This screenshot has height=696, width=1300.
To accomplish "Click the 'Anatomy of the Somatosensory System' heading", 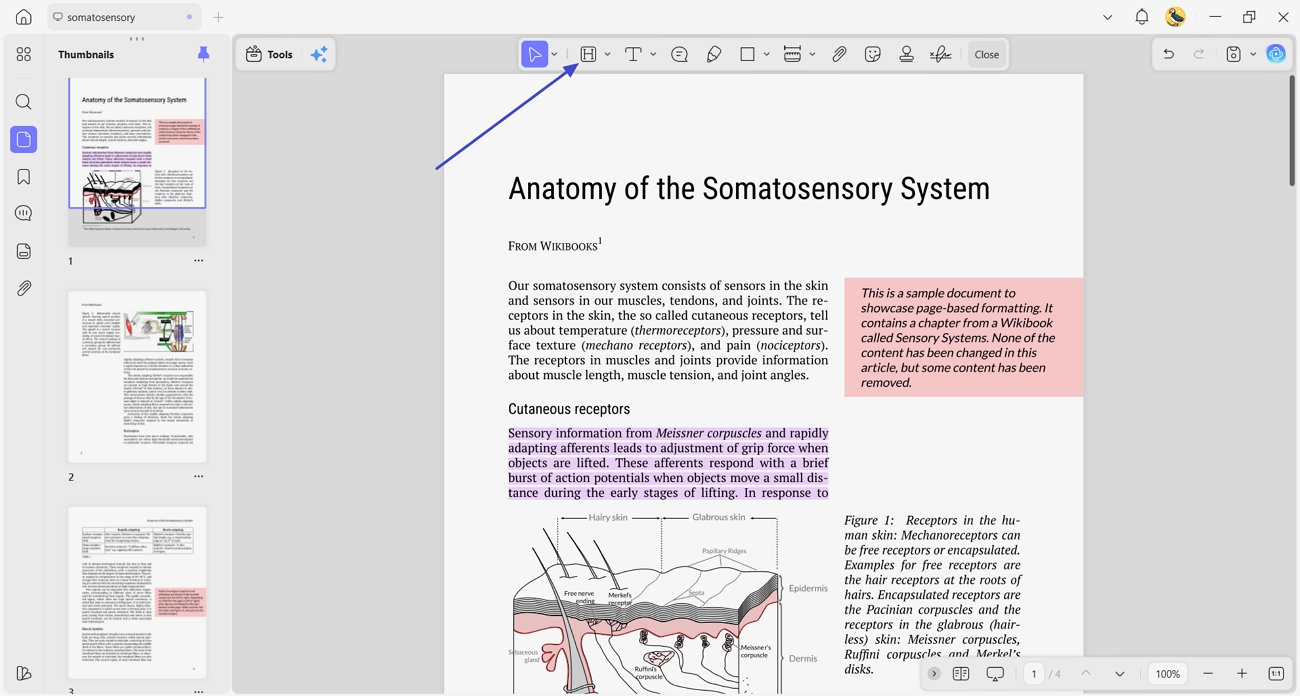I will click(749, 189).
